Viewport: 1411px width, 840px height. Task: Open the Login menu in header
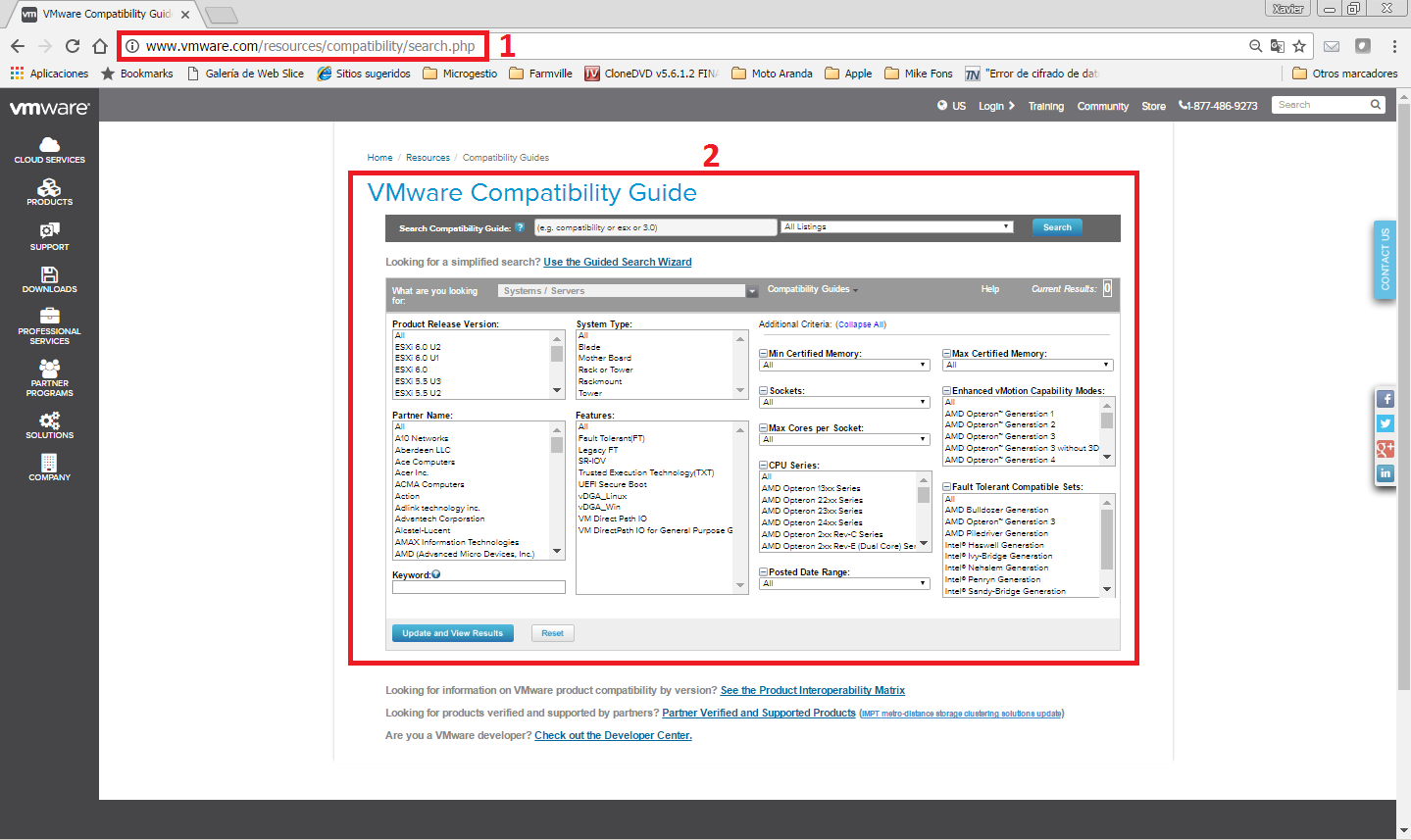996,106
